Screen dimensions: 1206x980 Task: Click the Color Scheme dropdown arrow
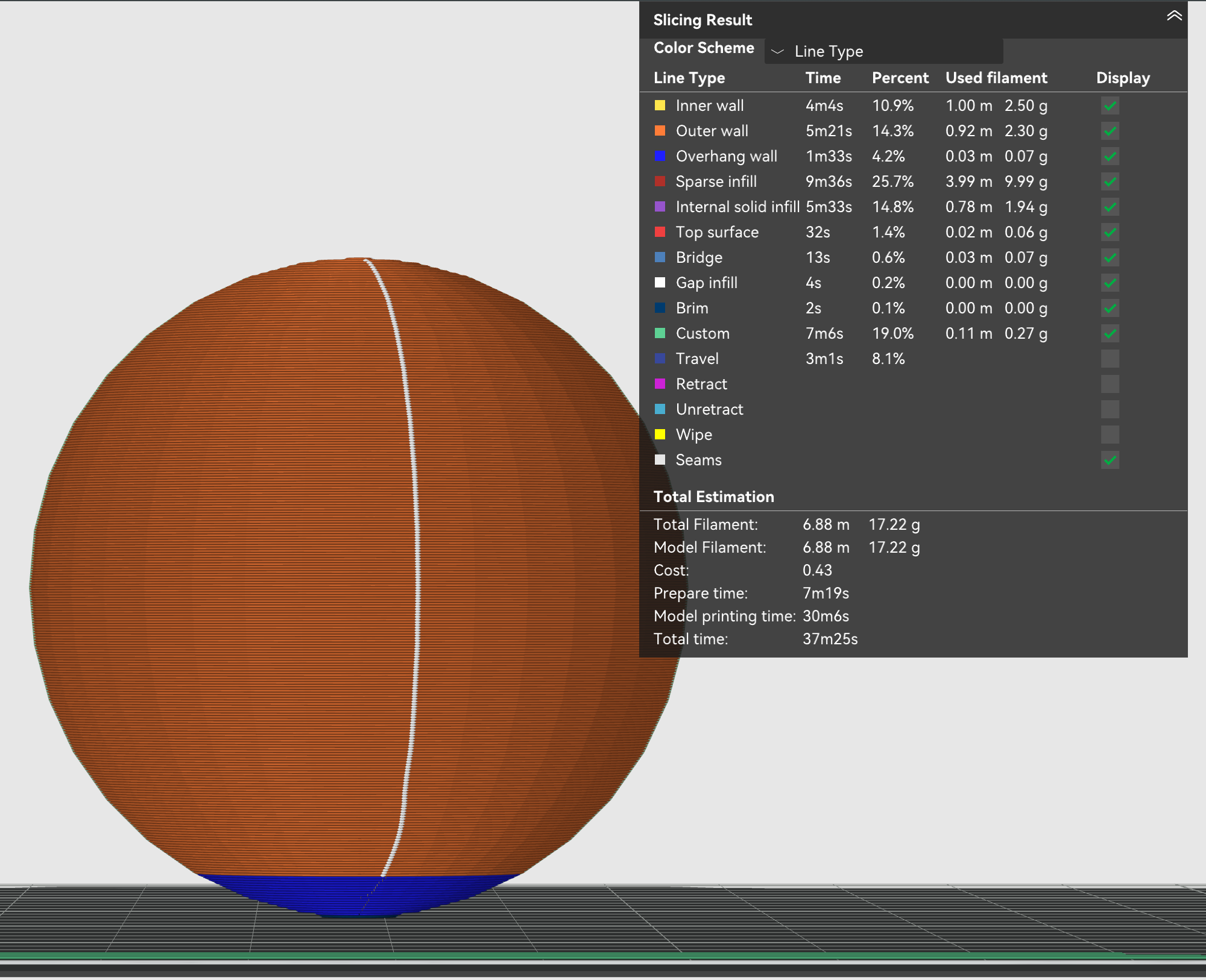pyautogui.click(x=777, y=52)
